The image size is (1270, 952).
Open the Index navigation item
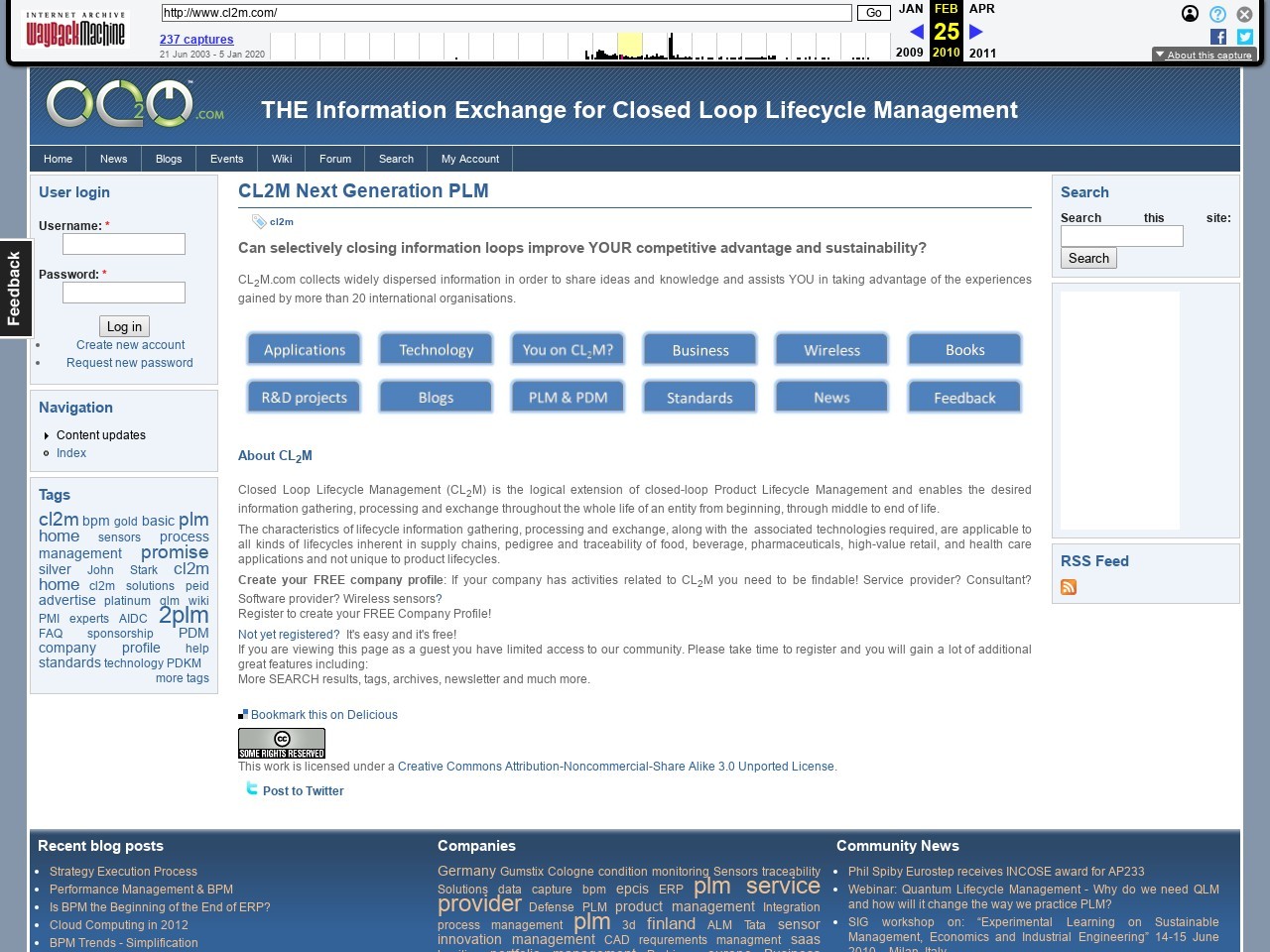tap(71, 453)
